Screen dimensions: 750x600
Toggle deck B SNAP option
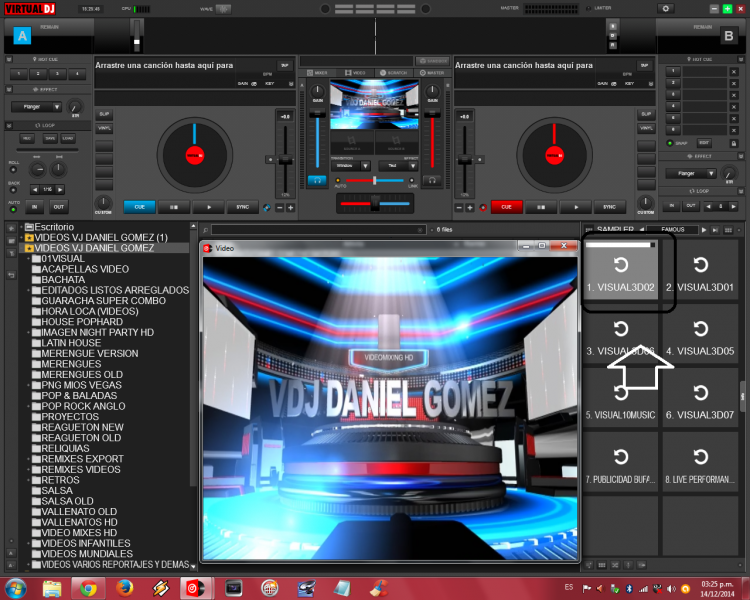click(670, 143)
